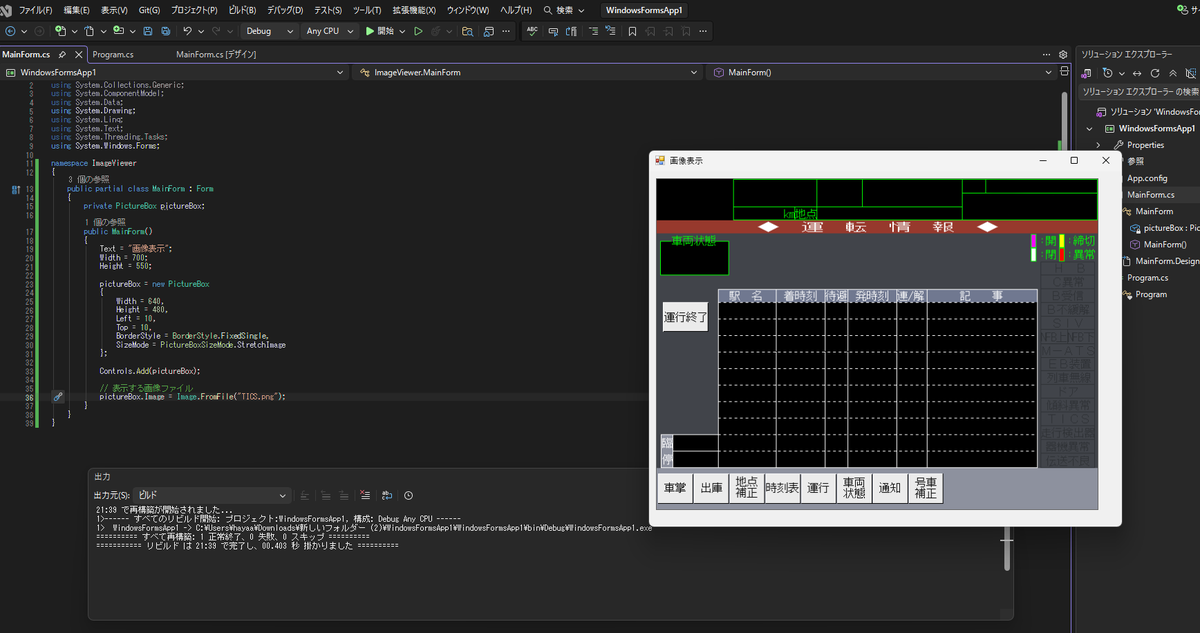This screenshot has width=1200, height=633.
Task: Toggle the pin on the MainForm.cs tab
Action: click(x=62, y=54)
